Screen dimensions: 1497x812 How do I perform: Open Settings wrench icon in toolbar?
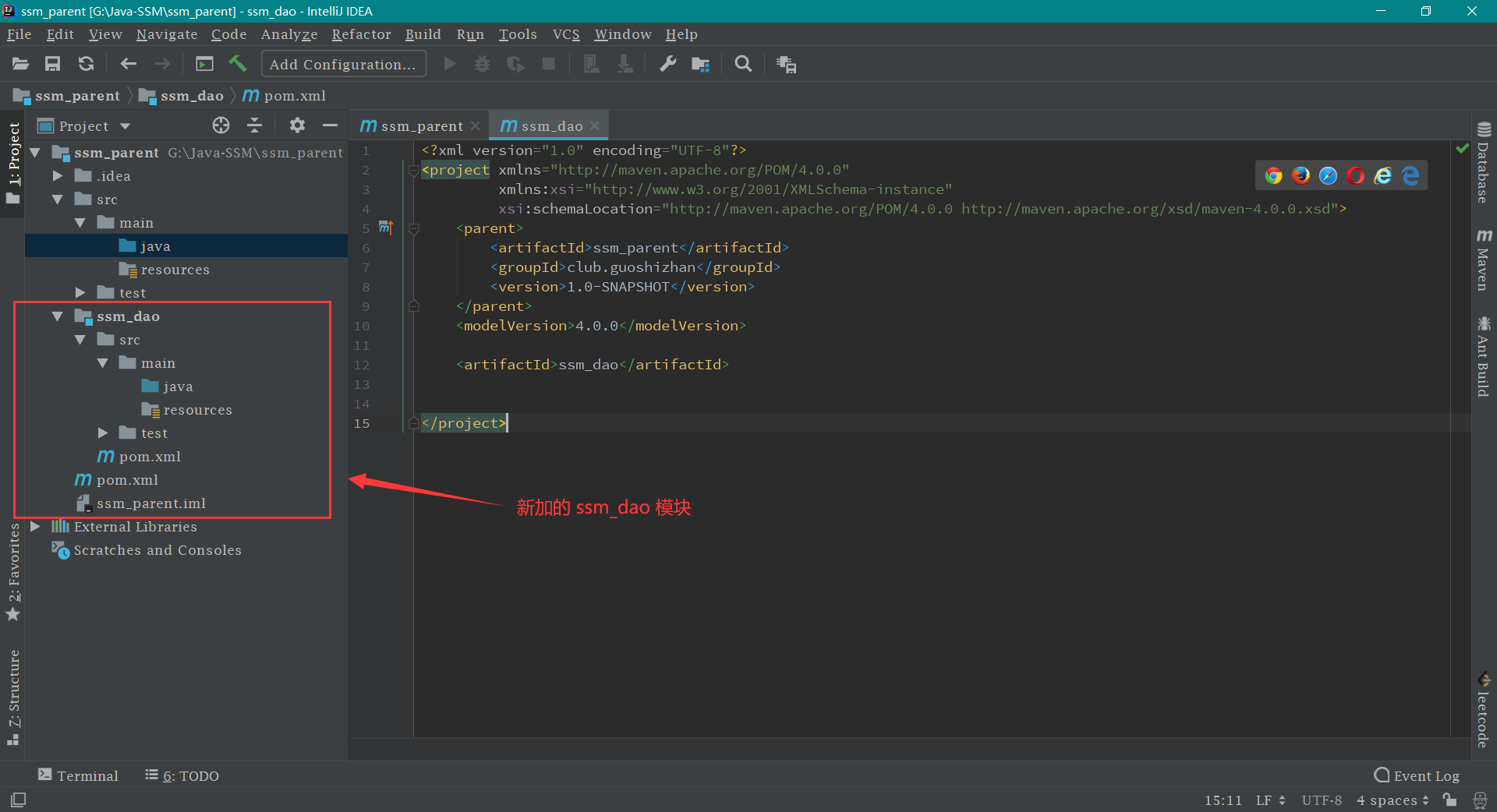tap(667, 64)
